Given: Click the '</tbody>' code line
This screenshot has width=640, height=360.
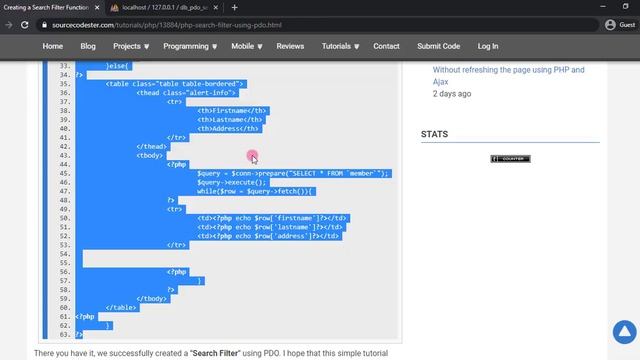Looking at the screenshot, I should pos(151,299).
